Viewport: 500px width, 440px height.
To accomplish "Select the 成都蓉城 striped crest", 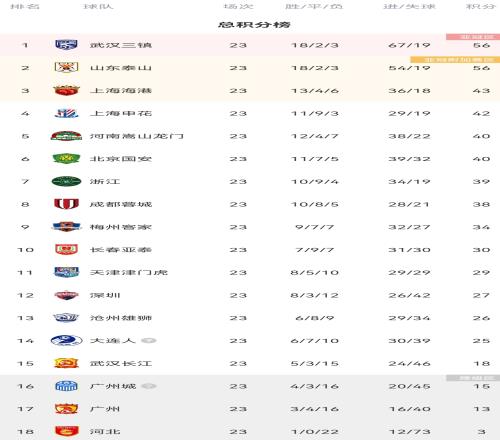I will (66, 204).
